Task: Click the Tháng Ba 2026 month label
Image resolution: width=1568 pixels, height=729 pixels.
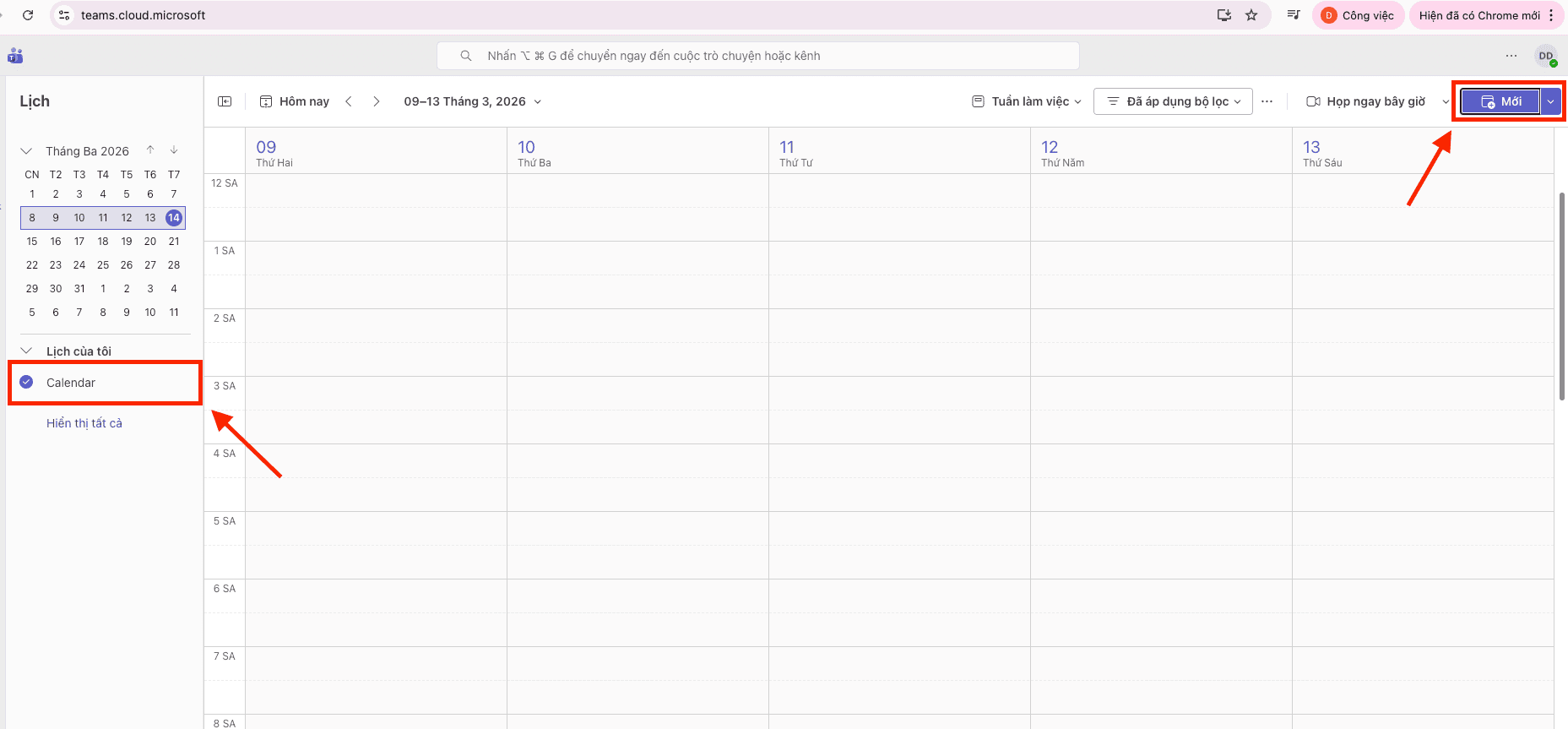Action: pyautogui.click(x=87, y=150)
